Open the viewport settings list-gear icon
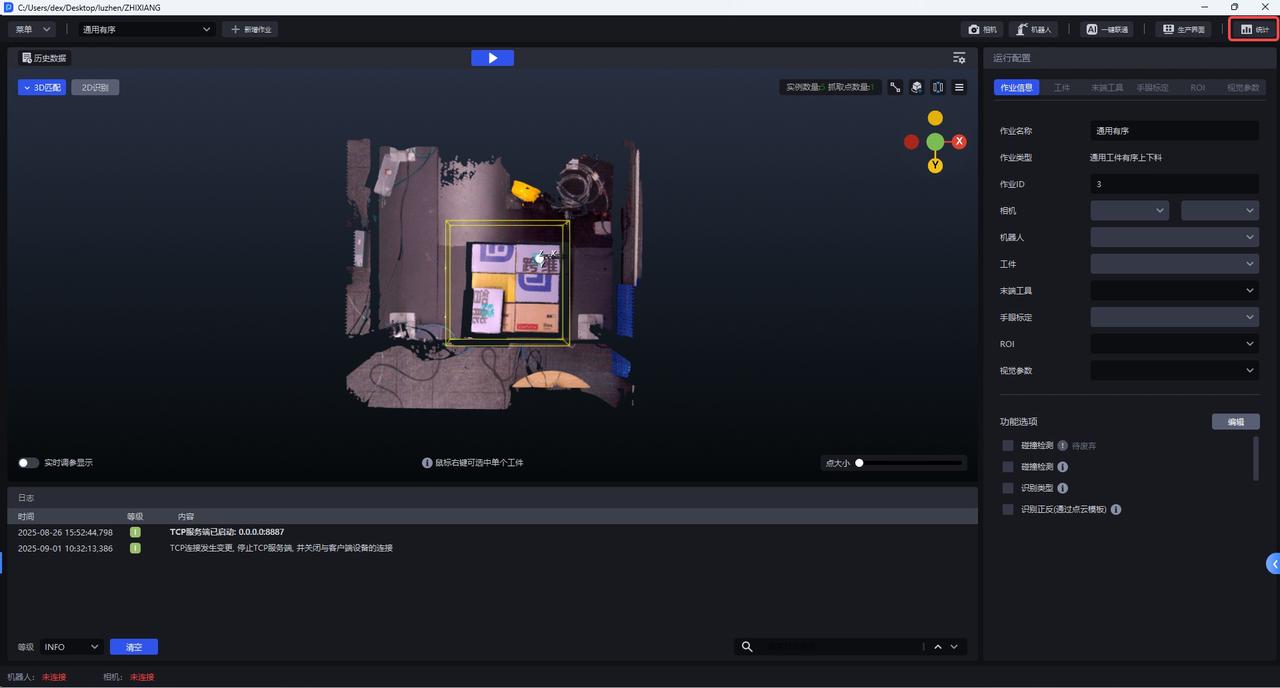1280x688 pixels. click(959, 58)
